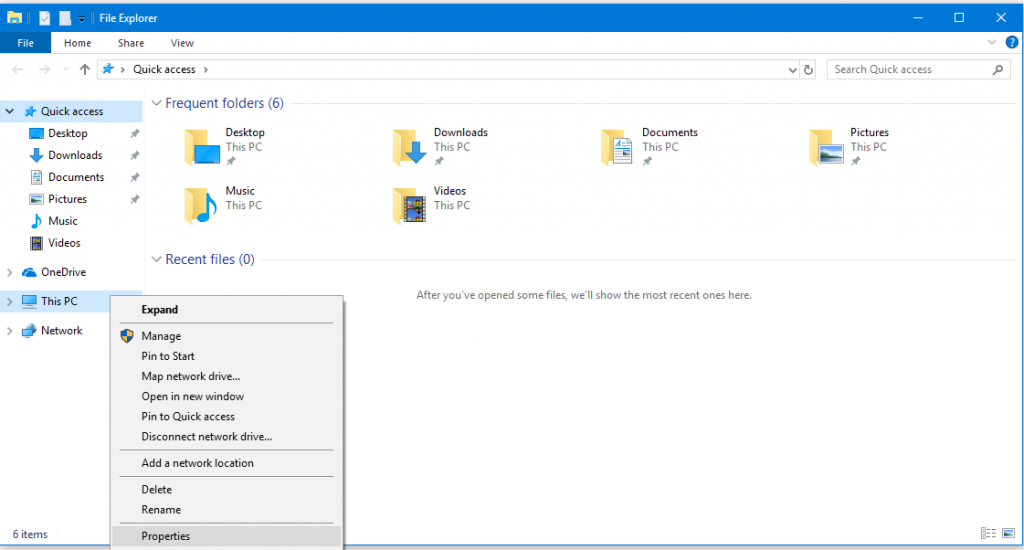Select the Videos frequent folder icon
This screenshot has height=550, width=1024.
409,205
